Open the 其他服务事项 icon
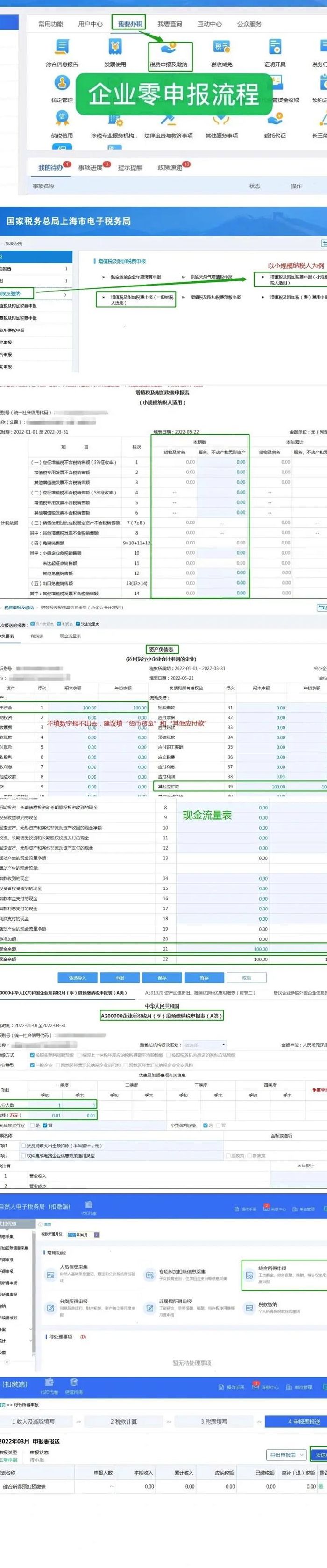The width and height of the screenshot is (327, 1568). click(x=221, y=118)
